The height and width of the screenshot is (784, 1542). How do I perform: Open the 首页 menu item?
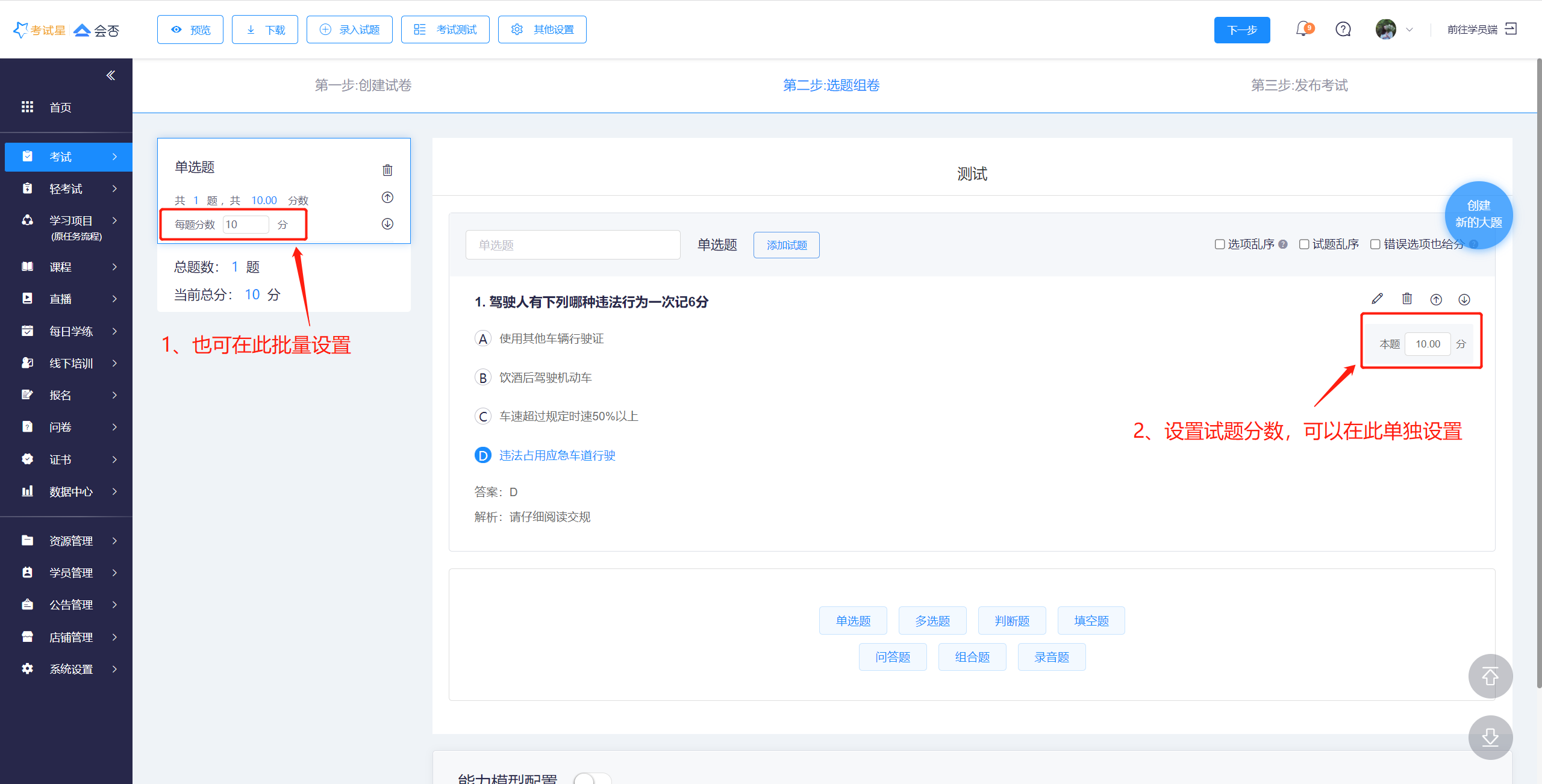[60, 107]
